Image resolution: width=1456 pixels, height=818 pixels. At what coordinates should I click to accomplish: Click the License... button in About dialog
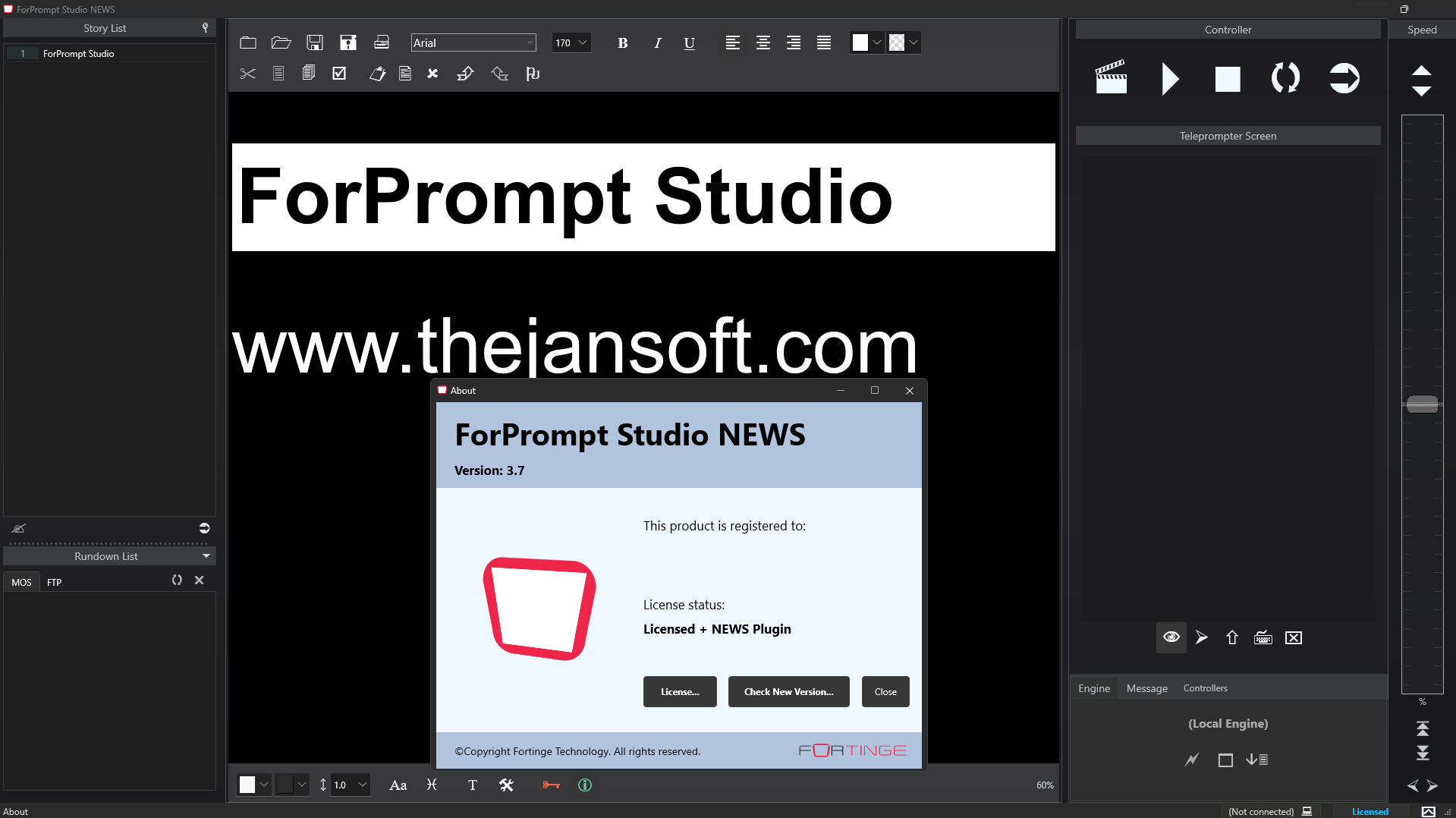[x=680, y=691]
